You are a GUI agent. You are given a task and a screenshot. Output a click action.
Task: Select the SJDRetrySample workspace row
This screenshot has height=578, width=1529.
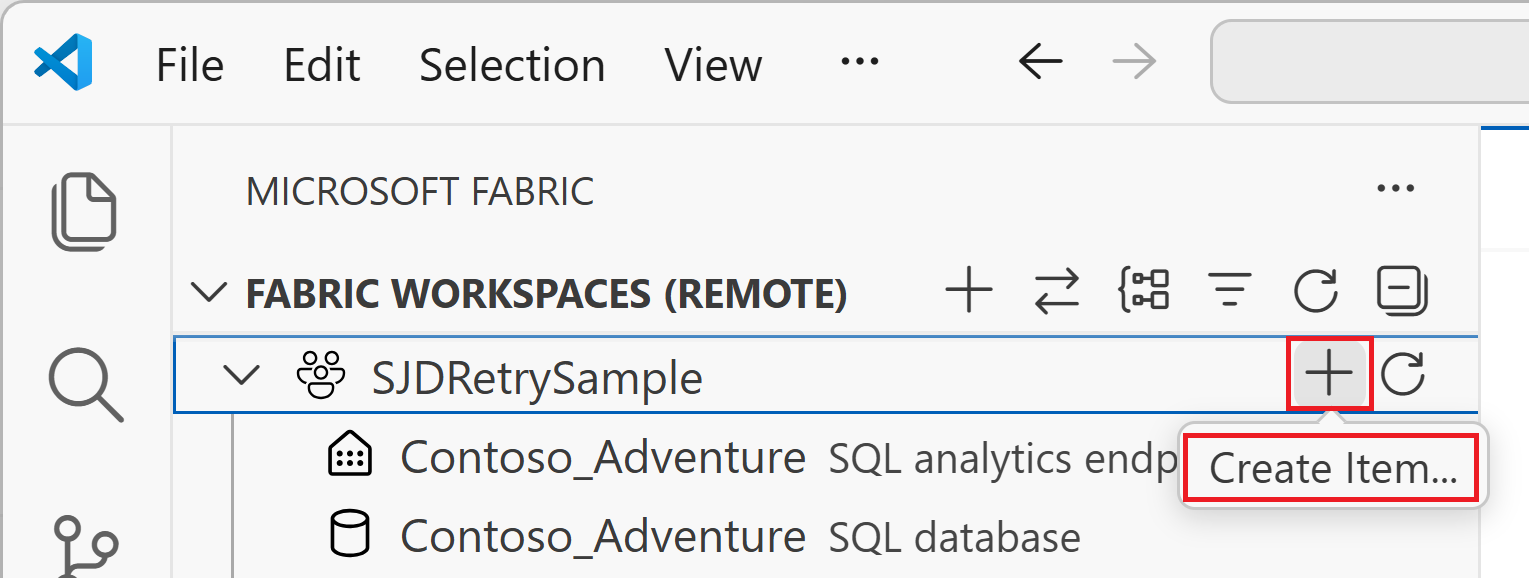pyautogui.click(x=826, y=375)
